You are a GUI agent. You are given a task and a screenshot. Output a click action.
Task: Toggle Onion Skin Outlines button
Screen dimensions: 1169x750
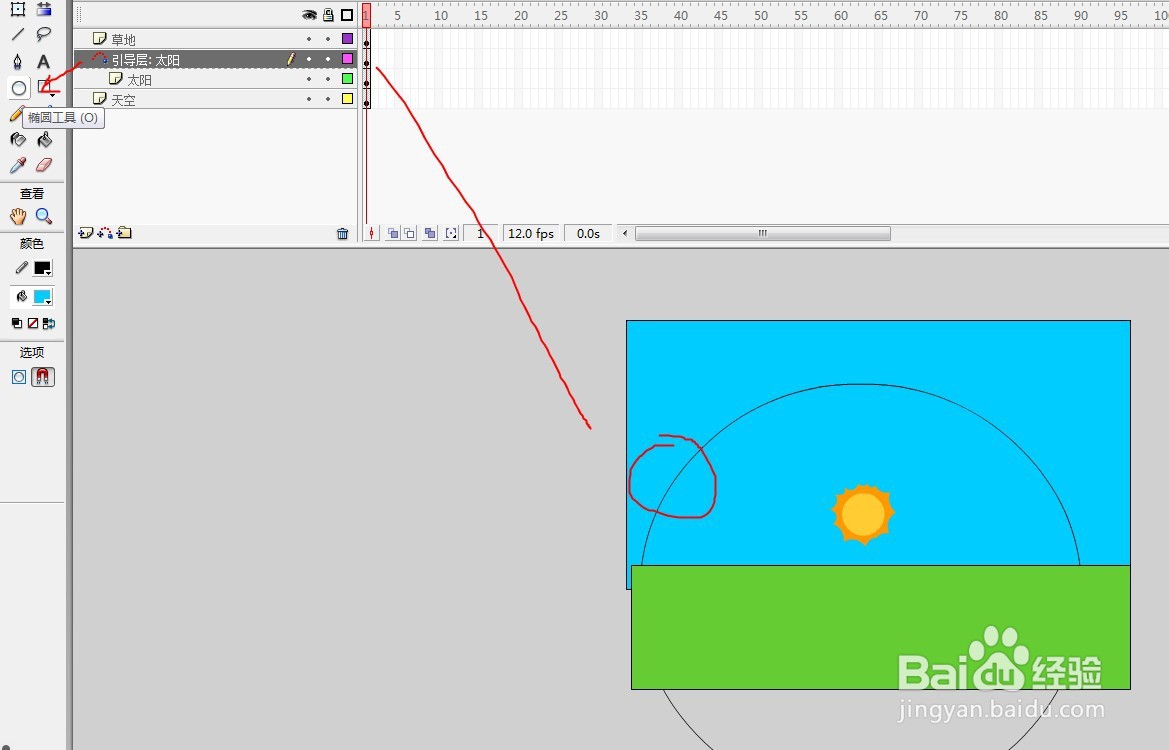(409, 233)
